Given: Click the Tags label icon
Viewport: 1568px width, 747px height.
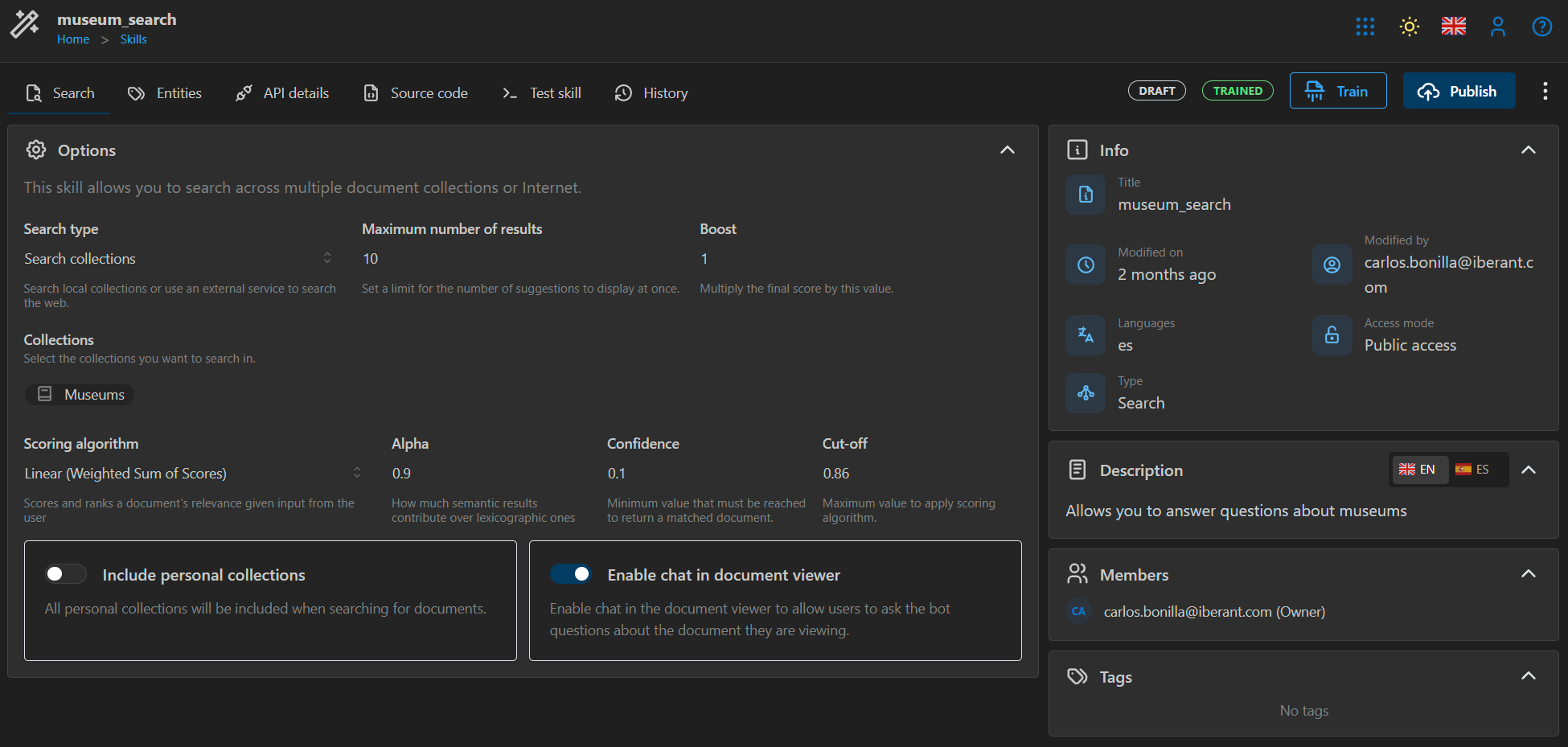Looking at the screenshot, I should coord(1077,676).
